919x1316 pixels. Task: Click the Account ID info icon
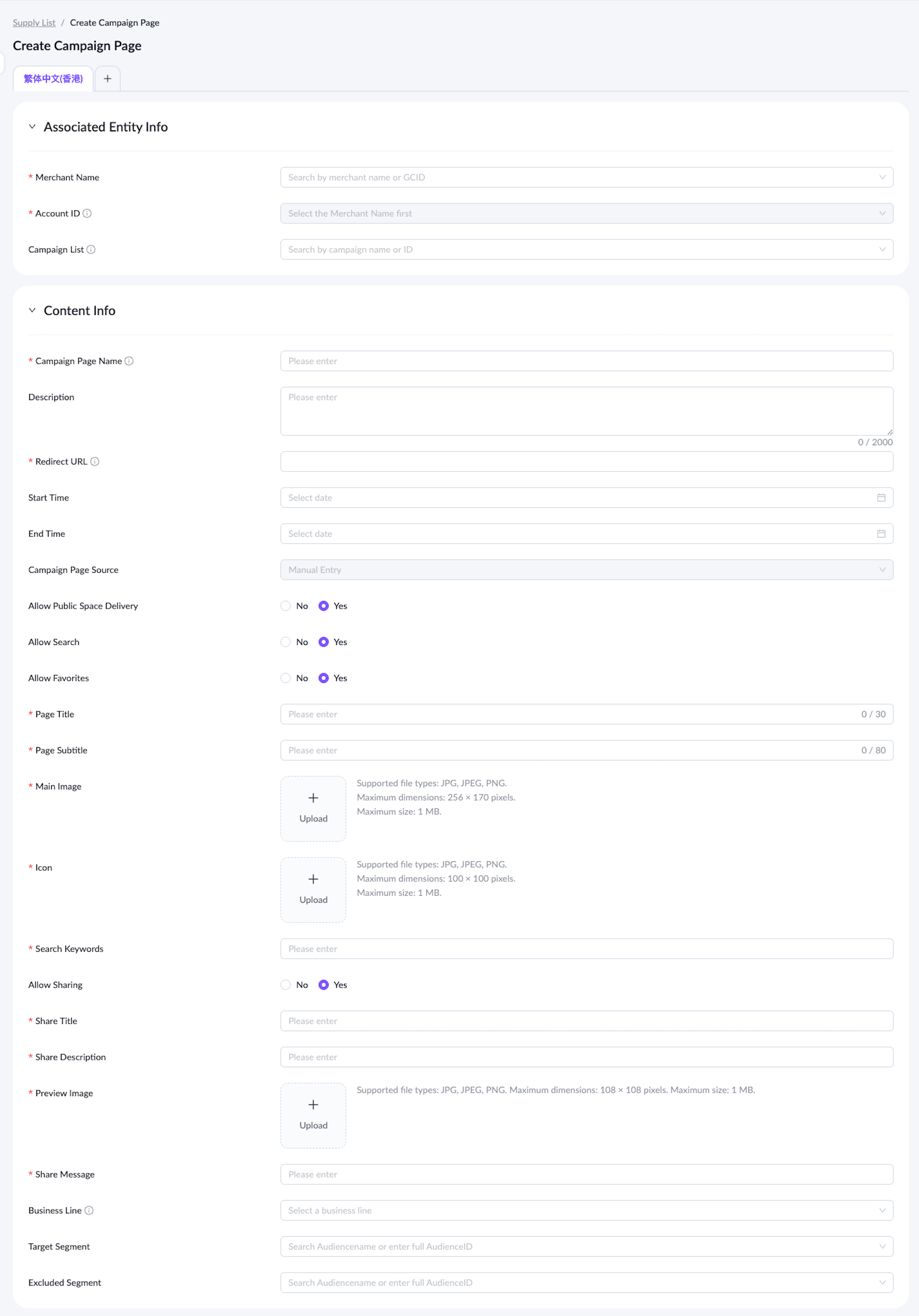[87, 213]
